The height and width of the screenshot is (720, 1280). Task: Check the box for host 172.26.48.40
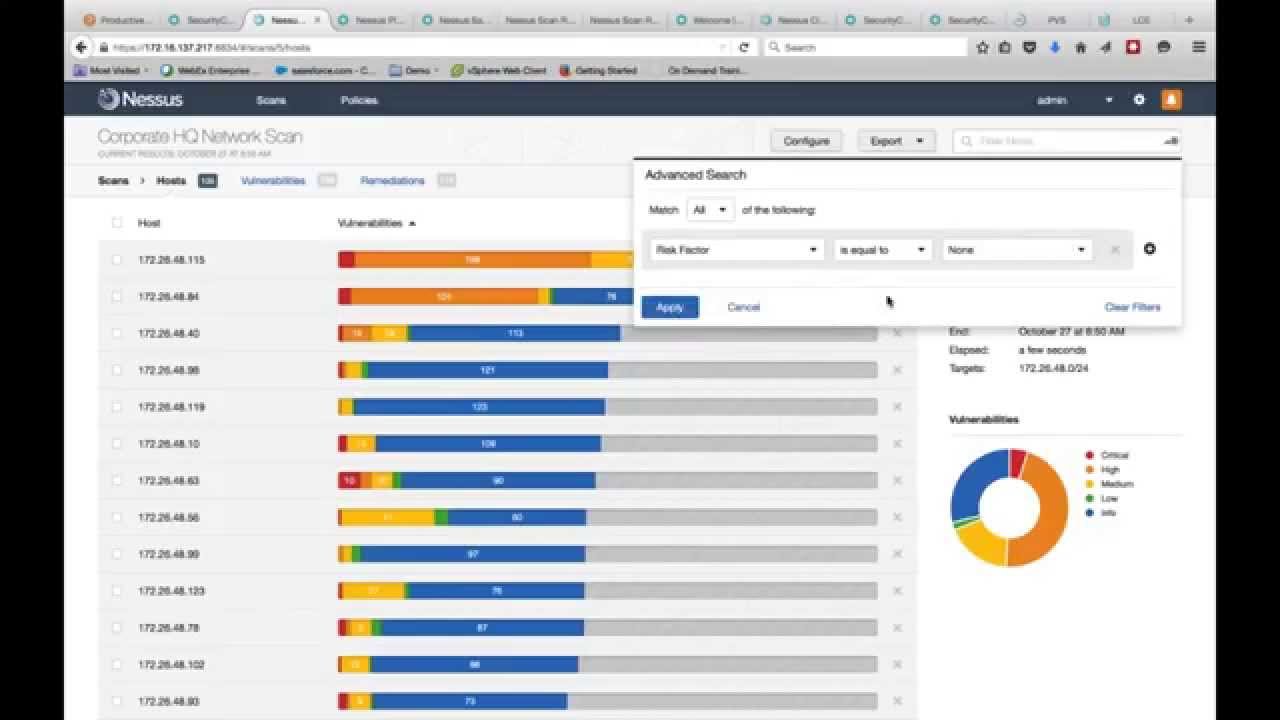click(x=117, y=333)
